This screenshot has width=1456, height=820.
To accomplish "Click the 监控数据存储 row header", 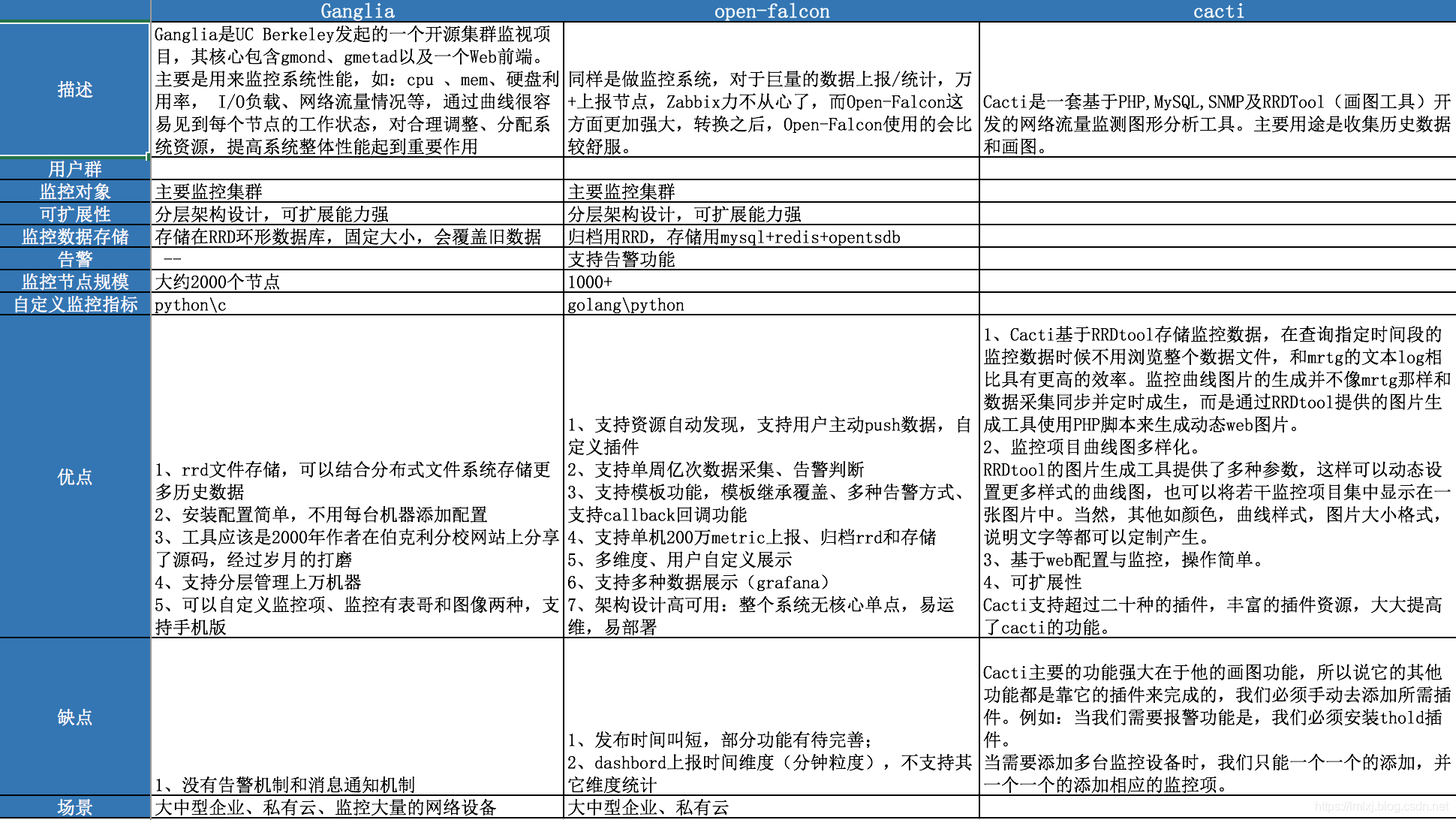I will (x=75, y=237).
